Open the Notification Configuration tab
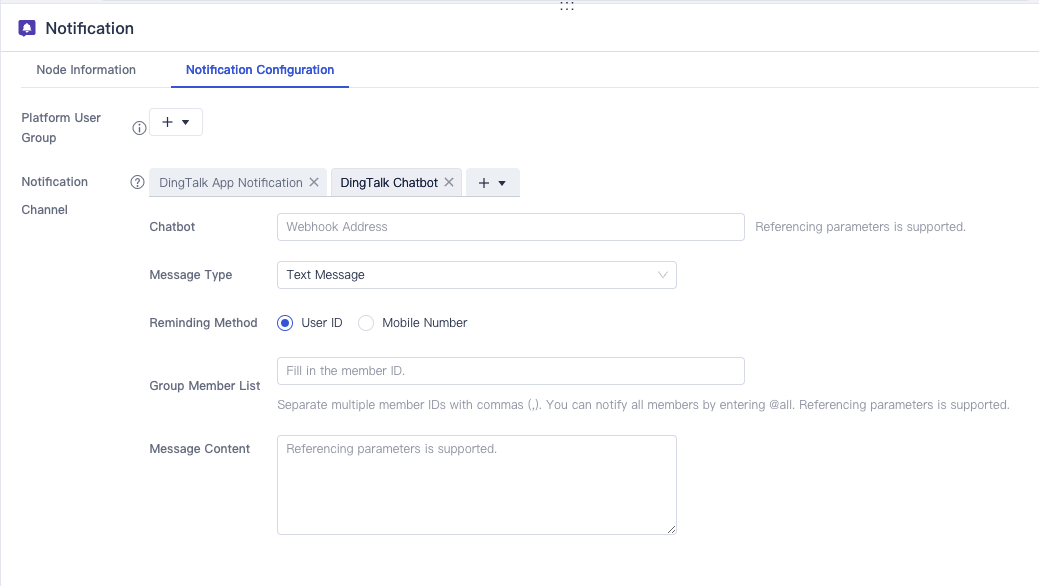This screenshot has height=586, width=1039. click(260, 70)
